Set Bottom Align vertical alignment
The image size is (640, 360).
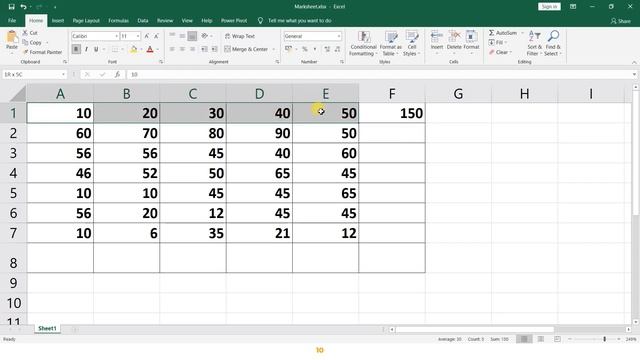click(x=192, y=36)
